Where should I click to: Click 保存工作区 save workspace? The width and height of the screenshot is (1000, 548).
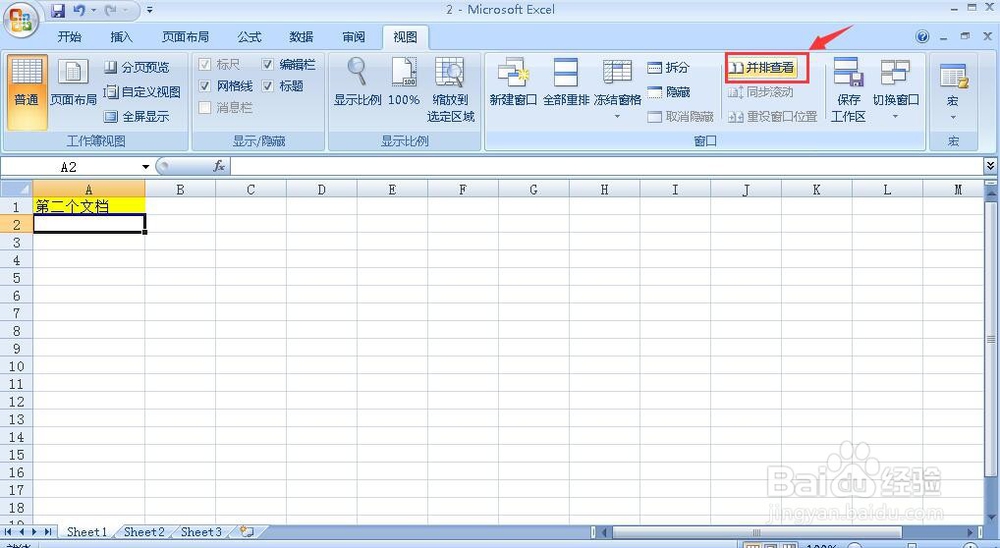click(x=848, y=90)
